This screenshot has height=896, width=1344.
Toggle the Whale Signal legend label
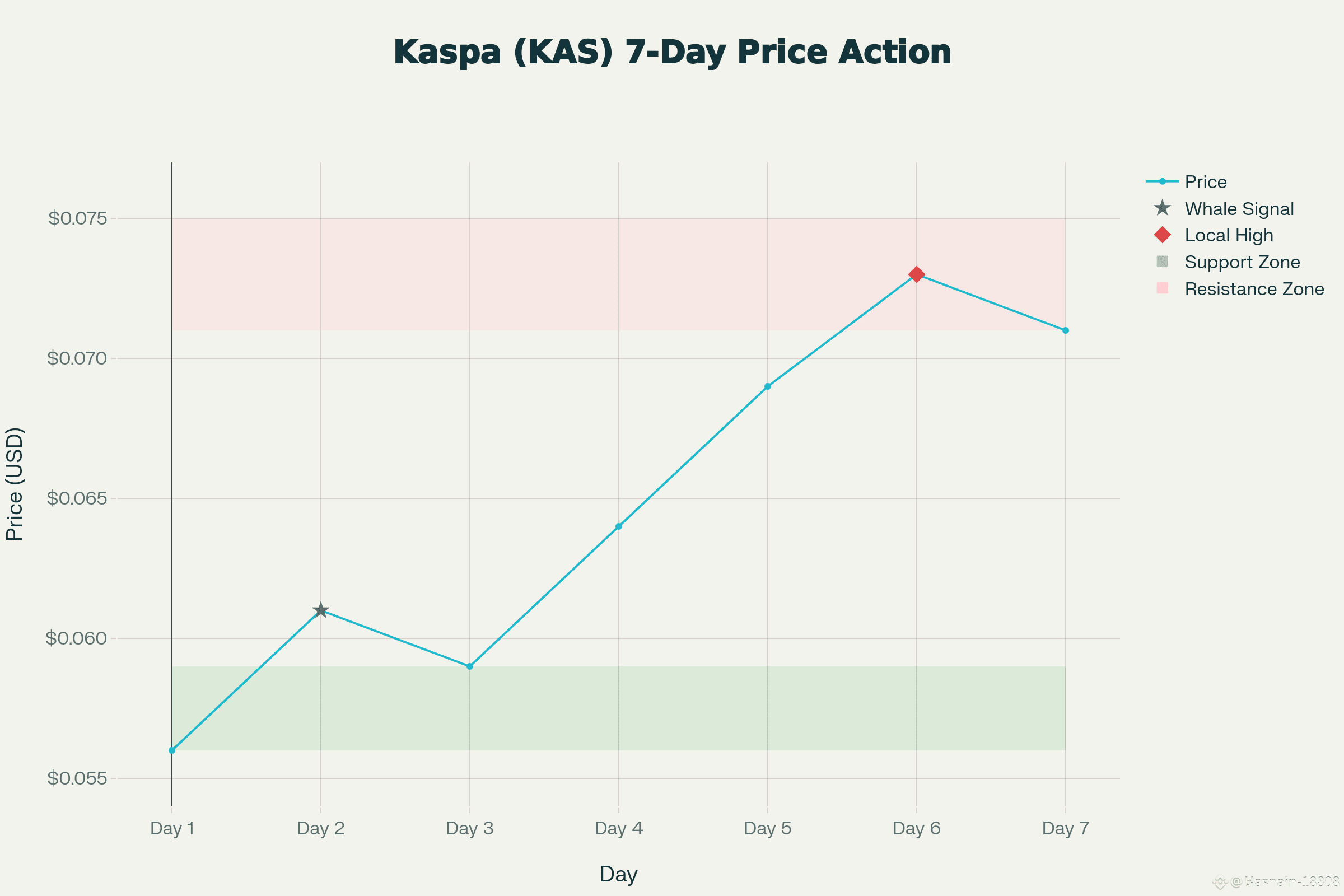(x=1239, y=208)
